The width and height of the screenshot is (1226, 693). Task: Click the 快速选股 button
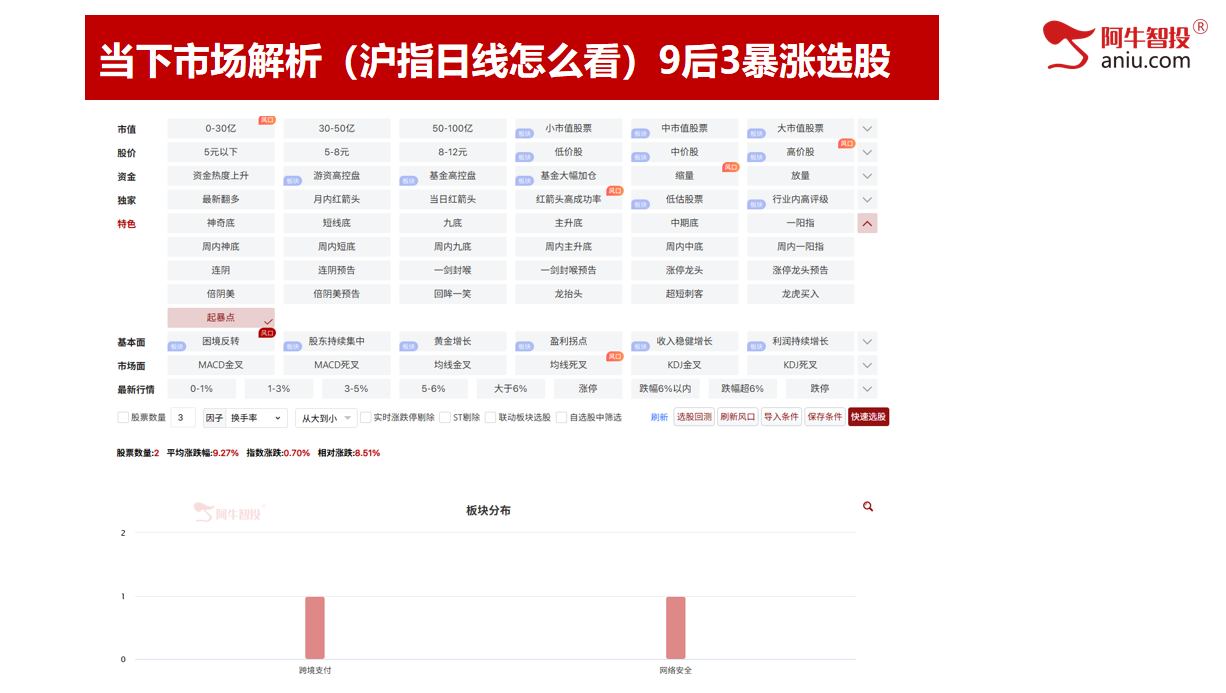click(868, 417)
